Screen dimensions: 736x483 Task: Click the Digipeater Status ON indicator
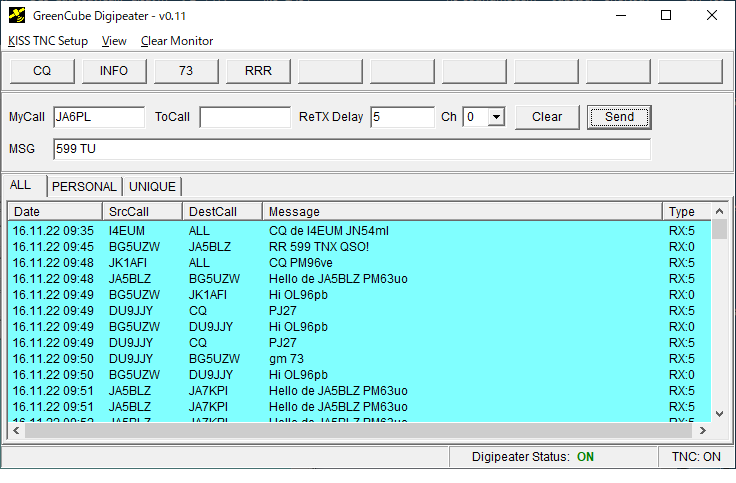585,457
